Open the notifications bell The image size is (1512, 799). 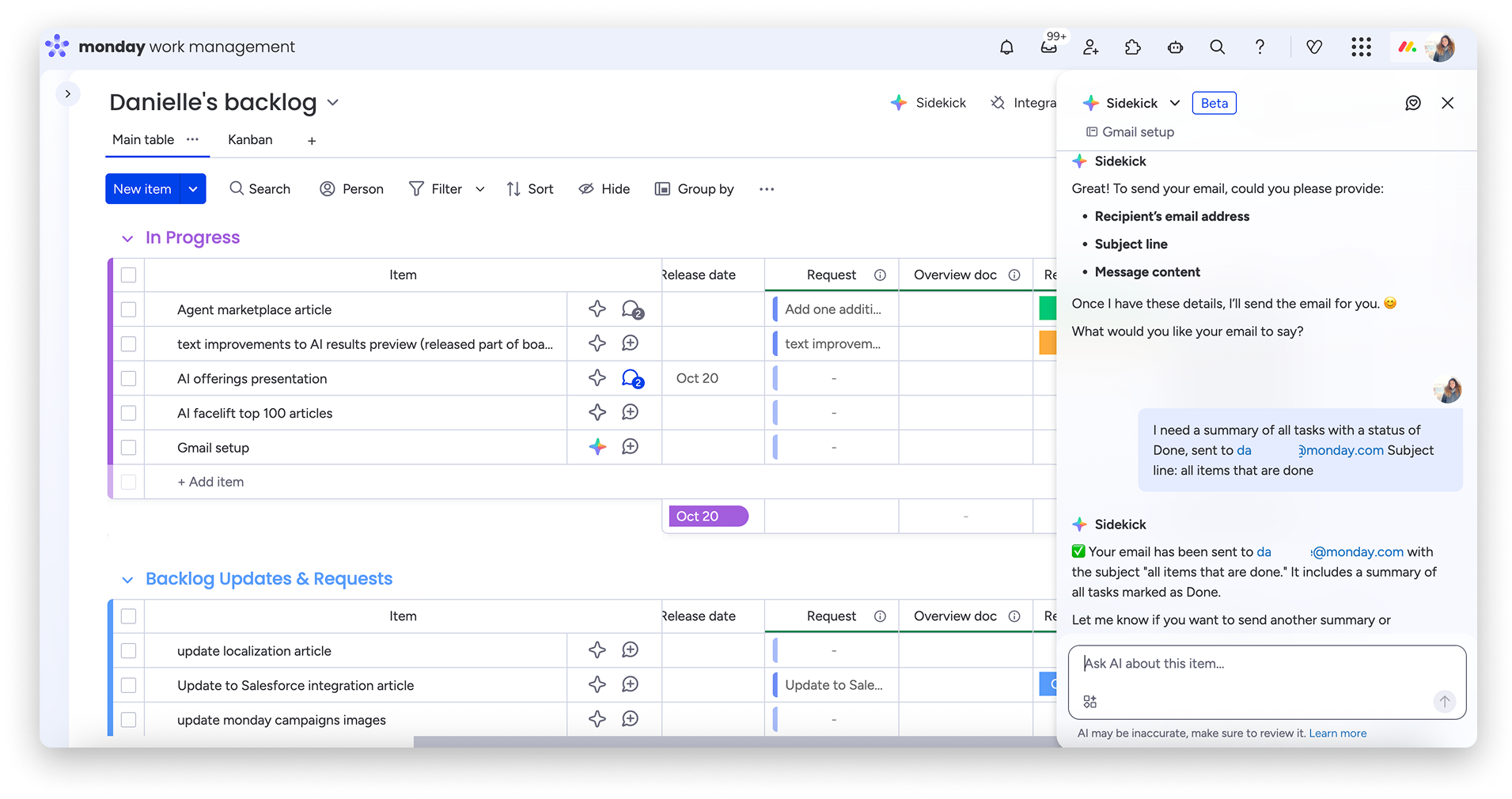coord(1006,47)
